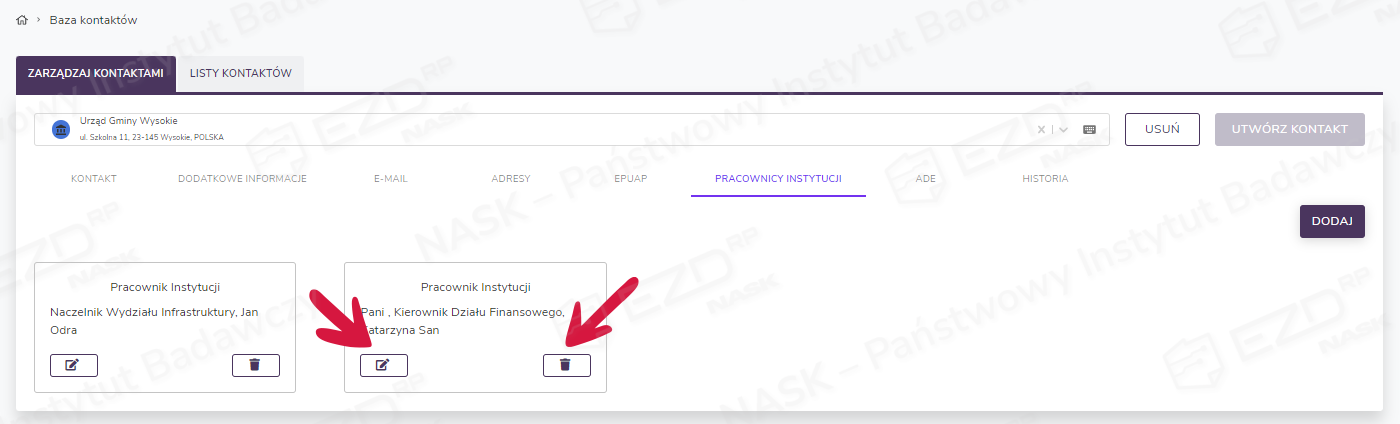
Task: Switch to Zarządzaj kontaktami tab
Action: point(96,74)
